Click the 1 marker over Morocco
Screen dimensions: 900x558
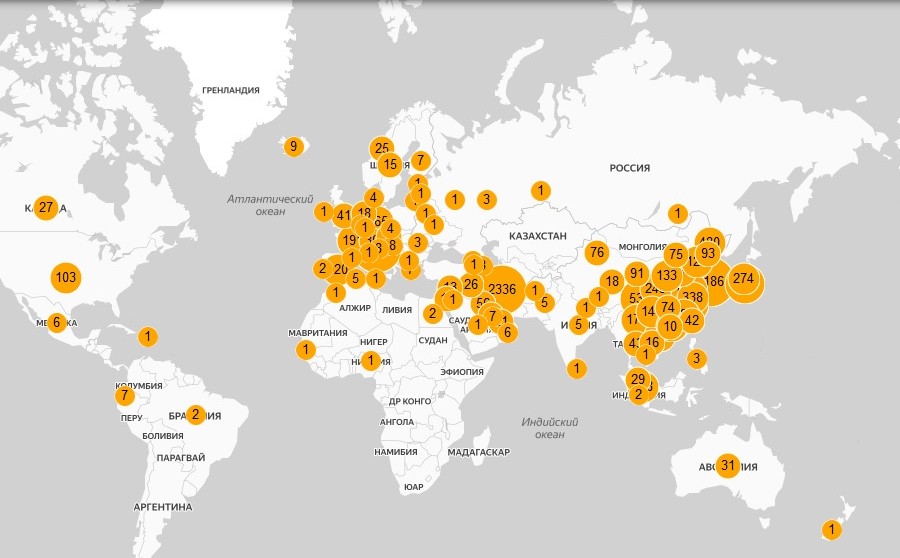pyautogui.click(x=336, y=293)
